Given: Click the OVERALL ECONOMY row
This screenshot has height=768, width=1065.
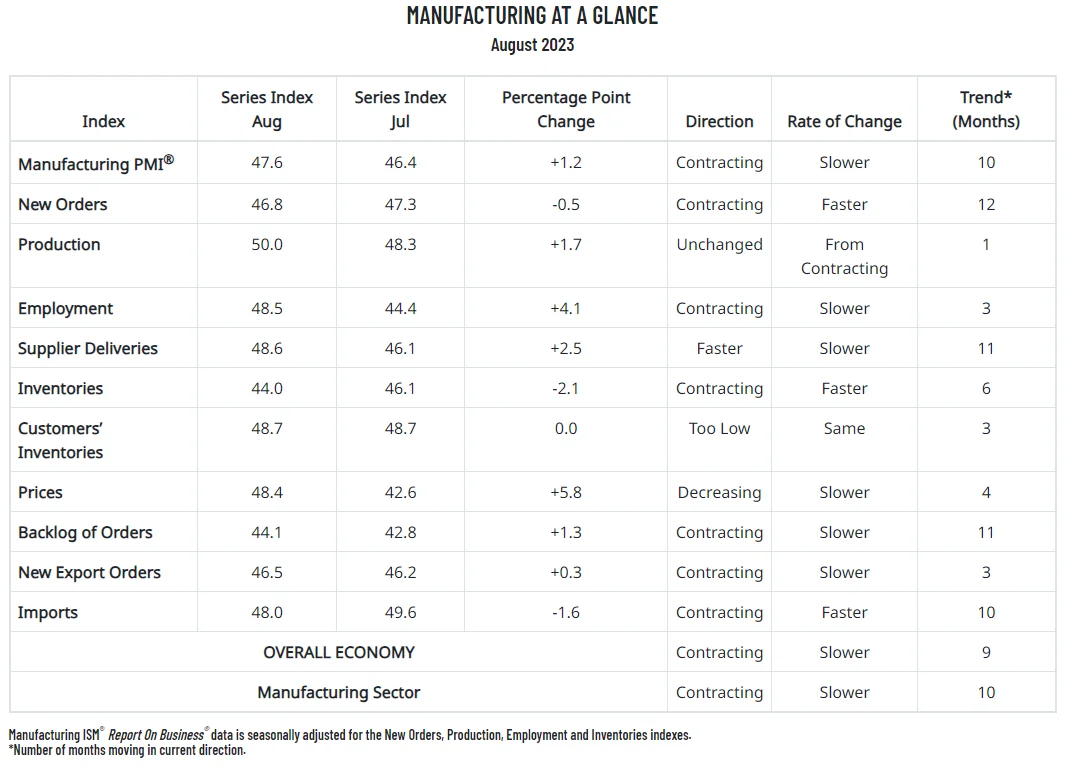Looking at the screenshot, I should pos(532,652).
